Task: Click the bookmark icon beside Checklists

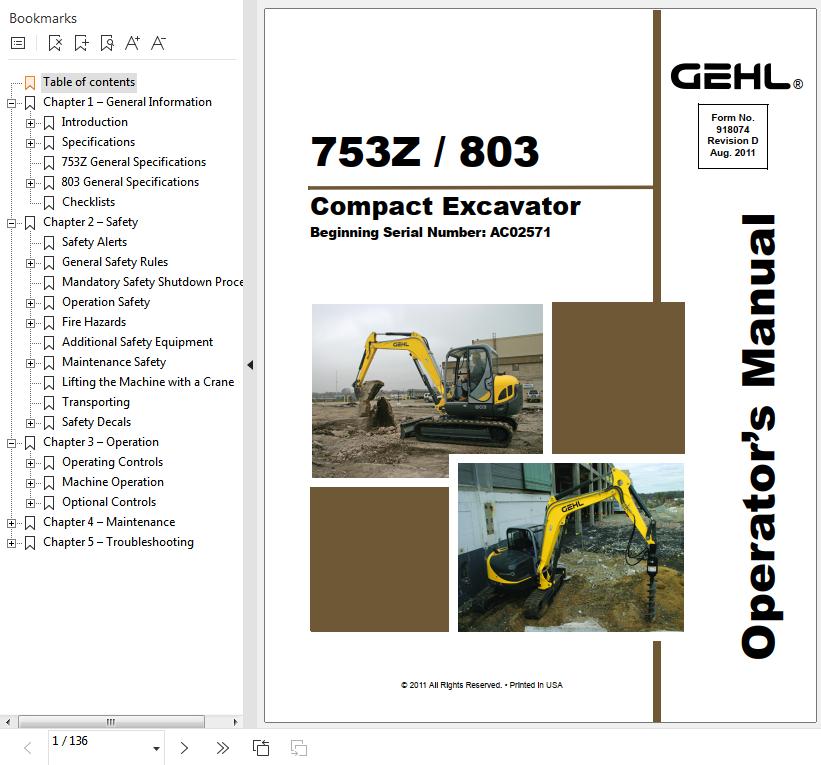Action: (49, 203)
